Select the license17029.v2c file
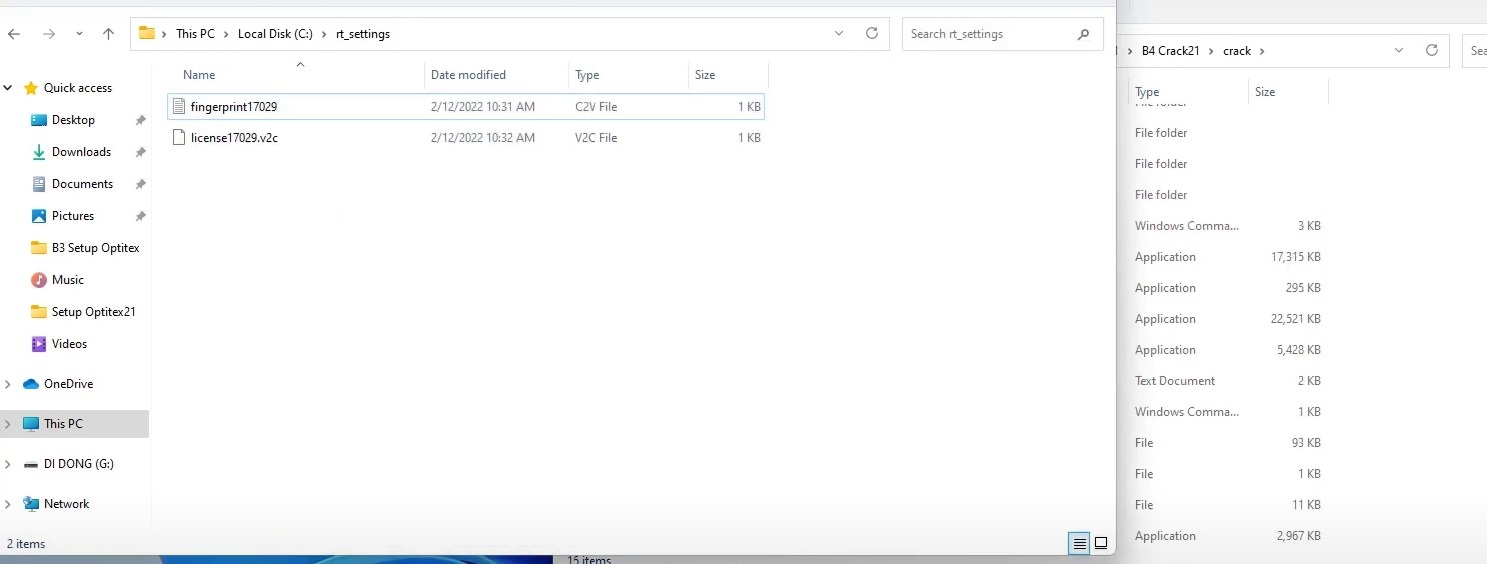This screenshot has height=564, width=1487. [234, 138]
